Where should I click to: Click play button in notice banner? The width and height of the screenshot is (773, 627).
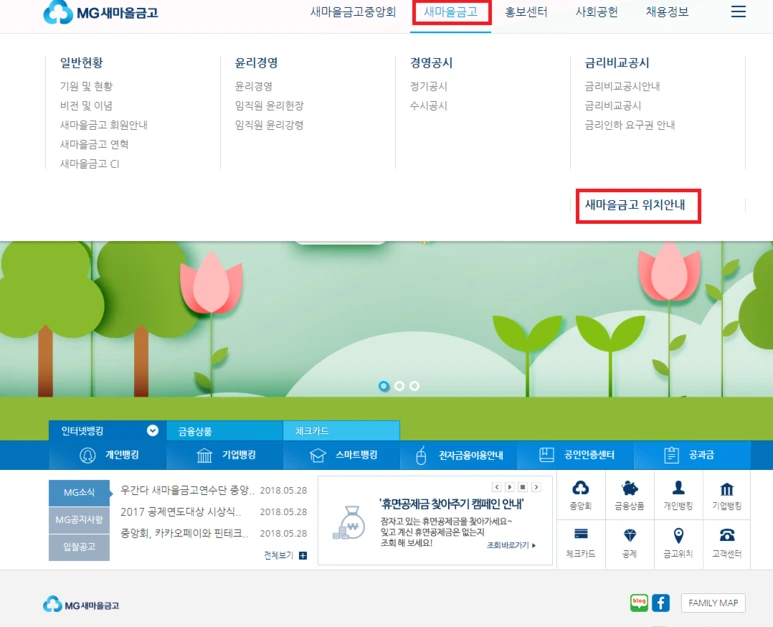click(x=510, y=487)
